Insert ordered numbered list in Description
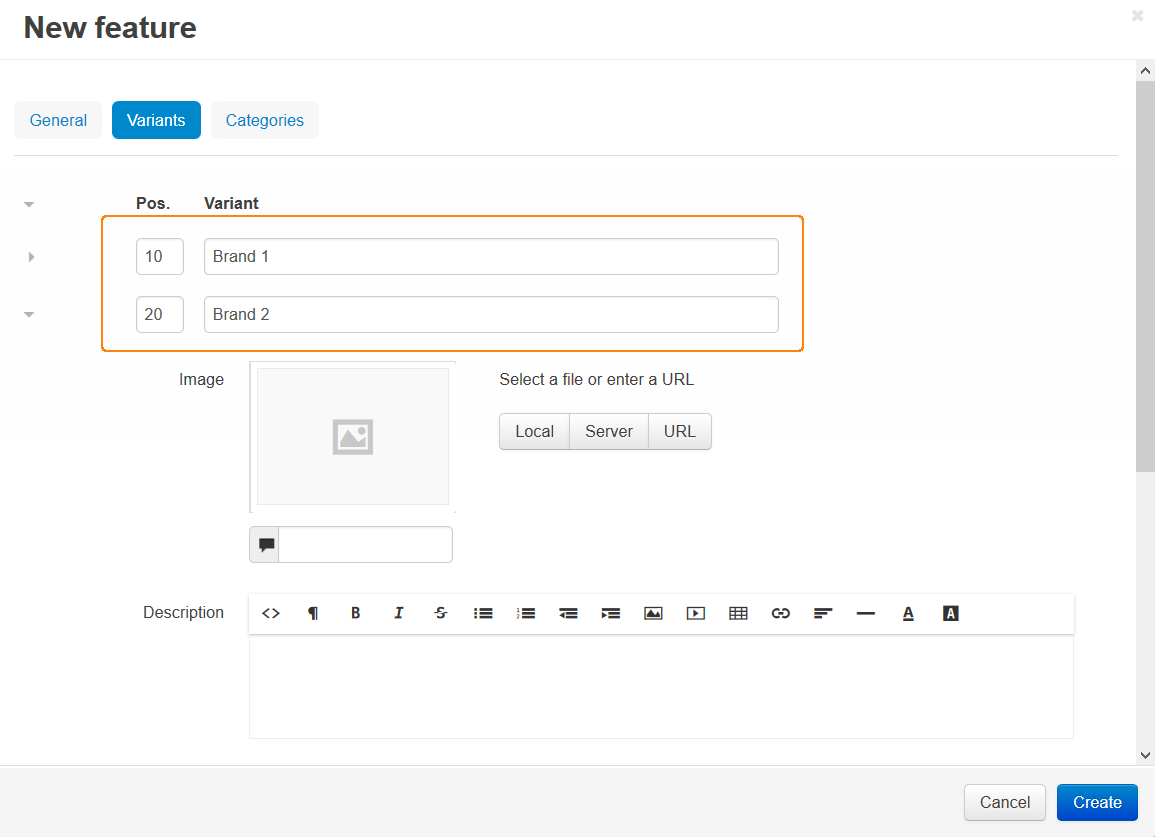 (x=526, y=613)
